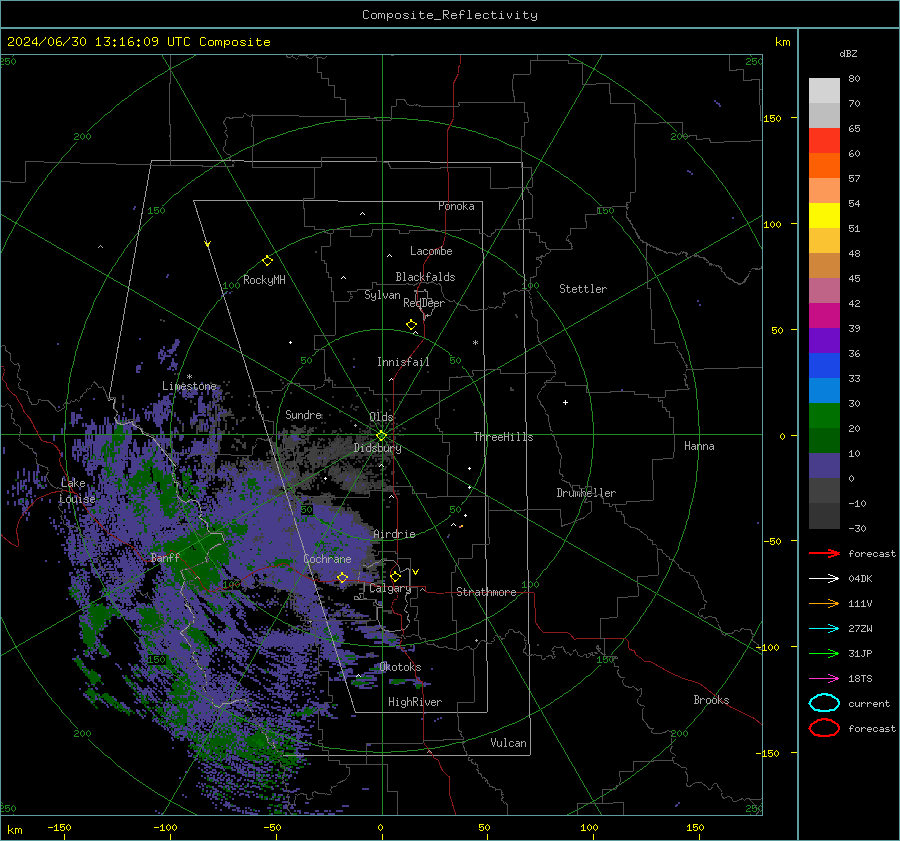
Task: Click the Sundre label
Action: 304,415
